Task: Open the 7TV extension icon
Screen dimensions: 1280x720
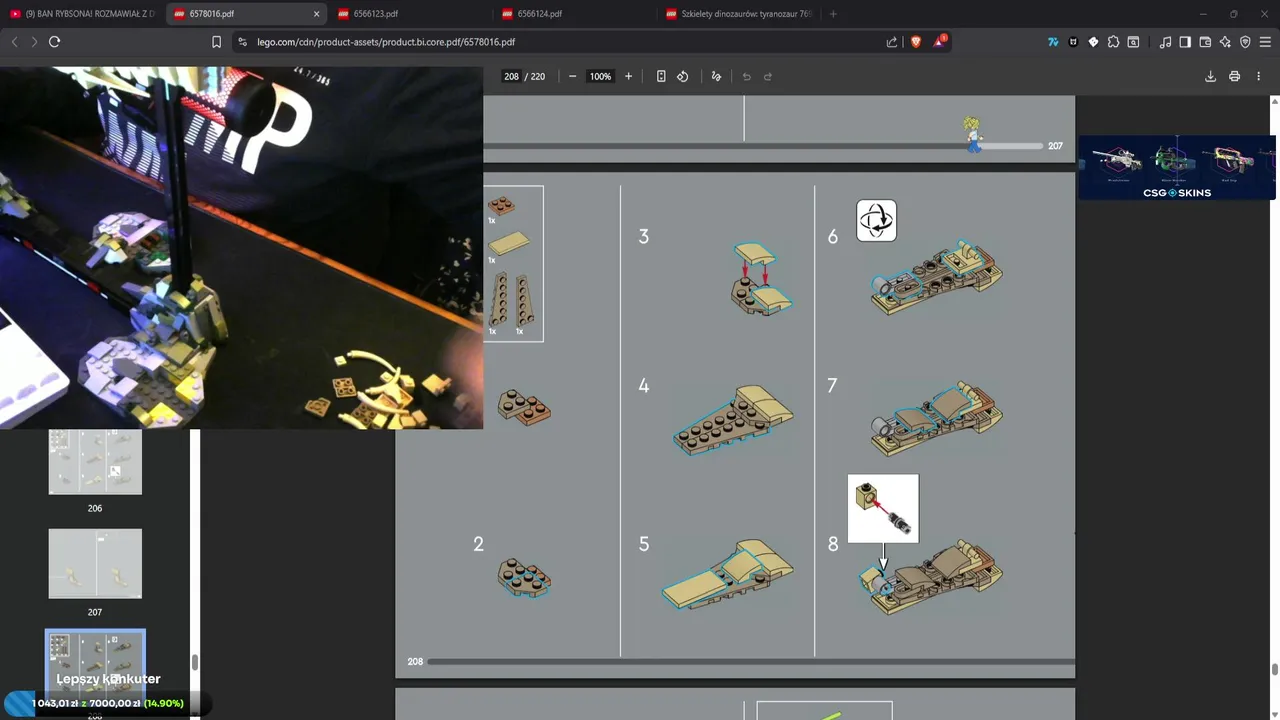Action: [x=1053, y=42]
